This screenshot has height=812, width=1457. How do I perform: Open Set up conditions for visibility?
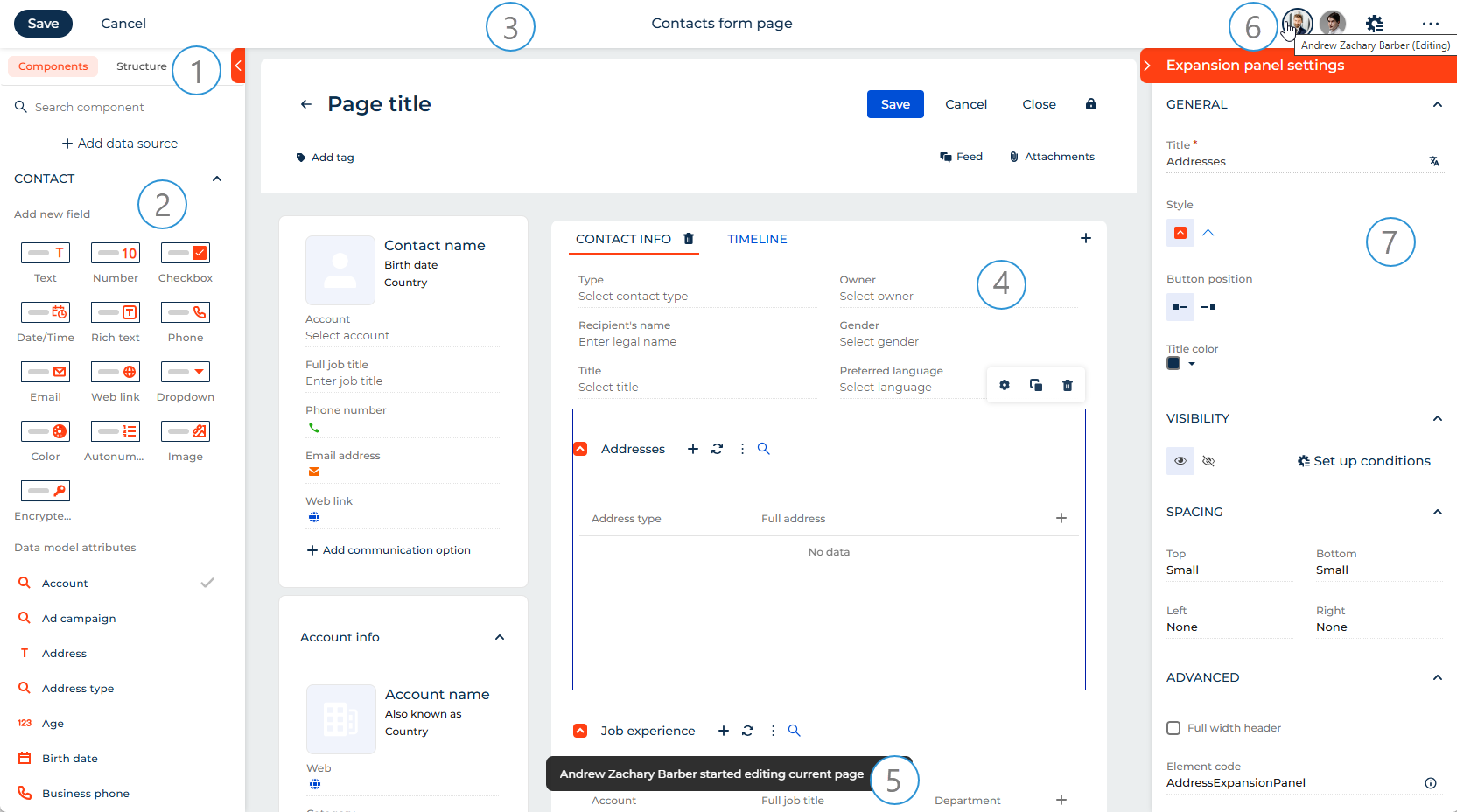(x=1363, y=460)
